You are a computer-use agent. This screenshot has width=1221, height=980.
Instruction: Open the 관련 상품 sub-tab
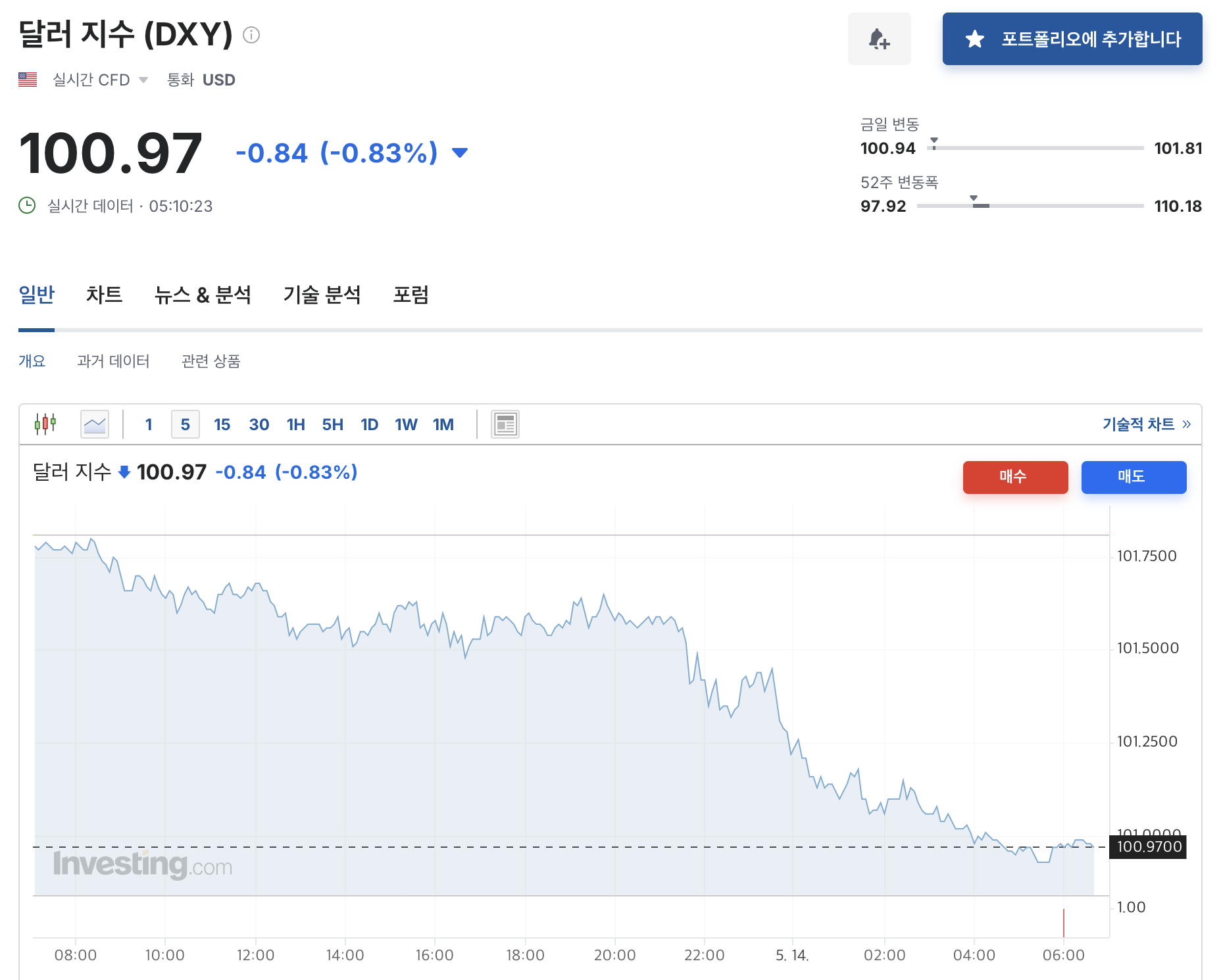point(211,361)
